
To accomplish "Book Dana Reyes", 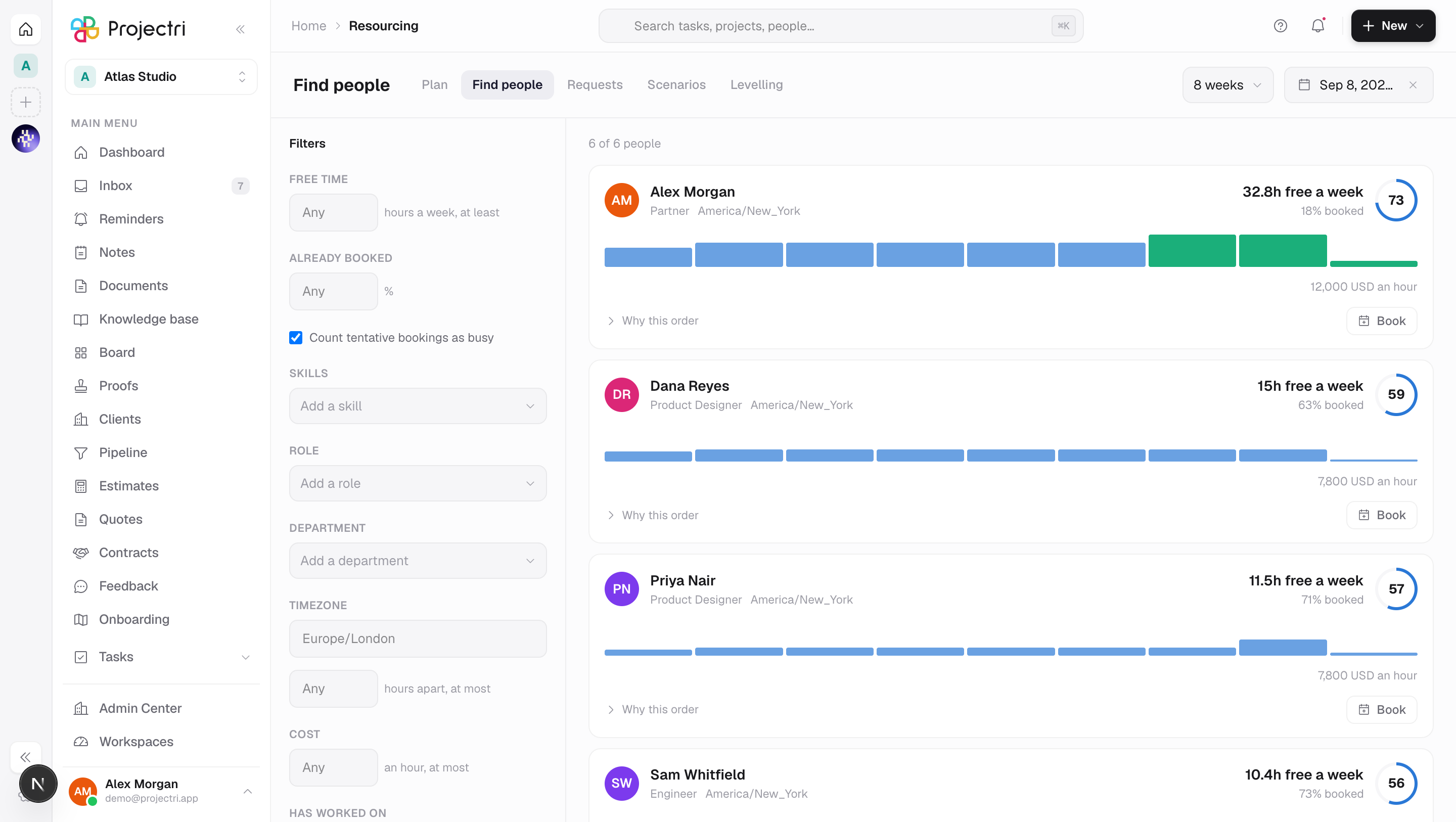I will (x=1381, y=516).
